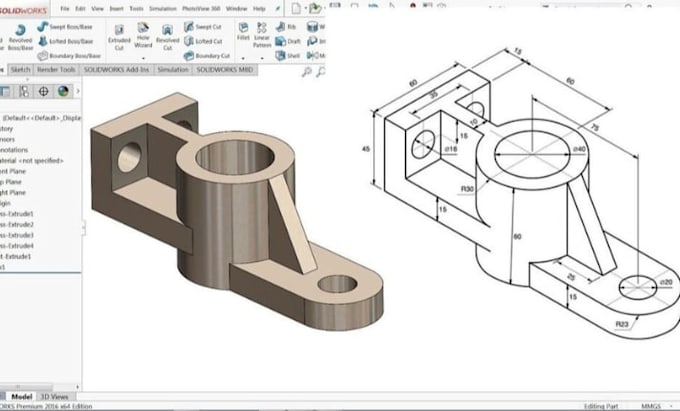
Task: Switch to the SOLIDWORKS MBD tab
Action: pyautogui.click(x=225, y=69)
